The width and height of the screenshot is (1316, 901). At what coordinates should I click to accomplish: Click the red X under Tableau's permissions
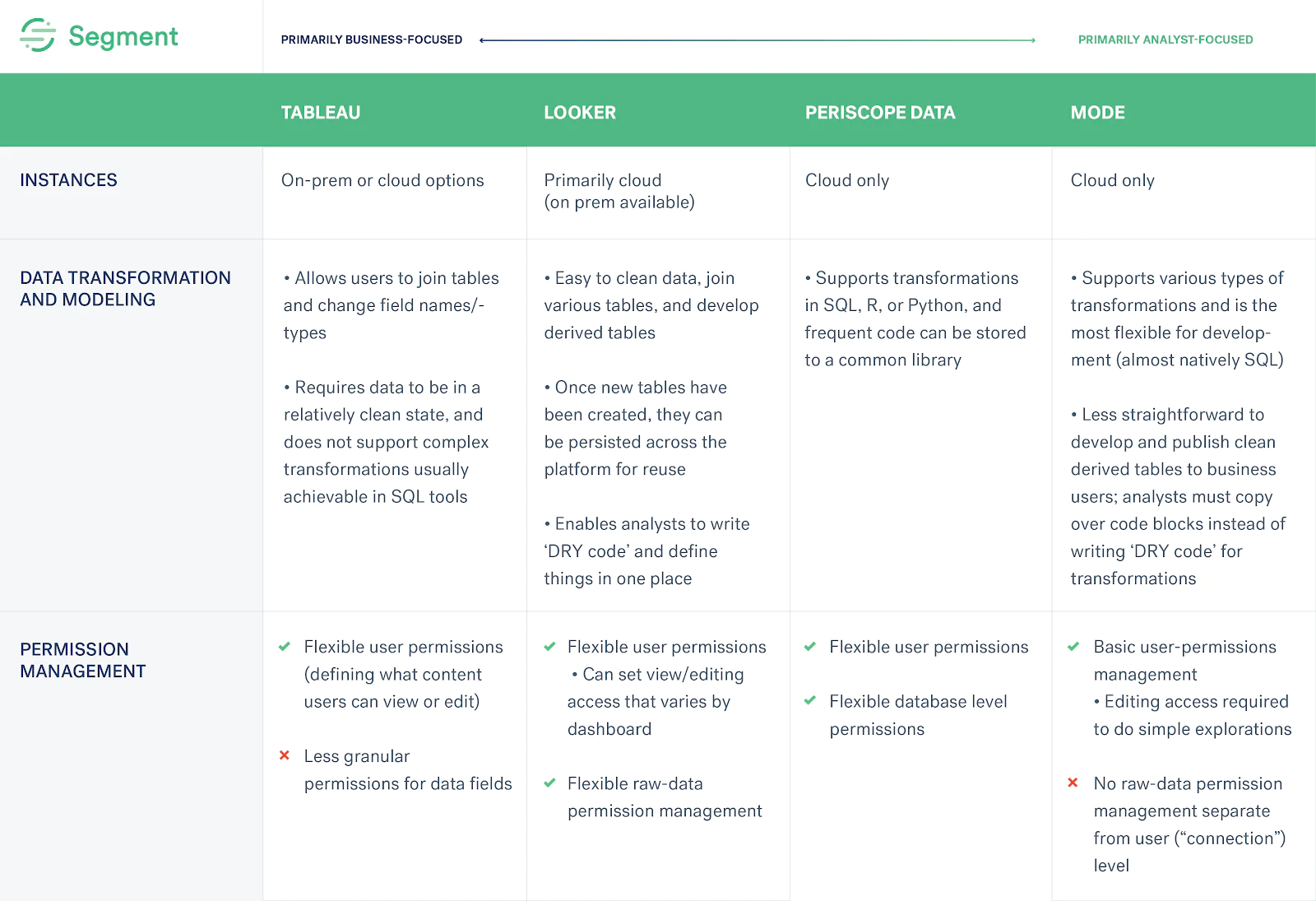point(284,756)
